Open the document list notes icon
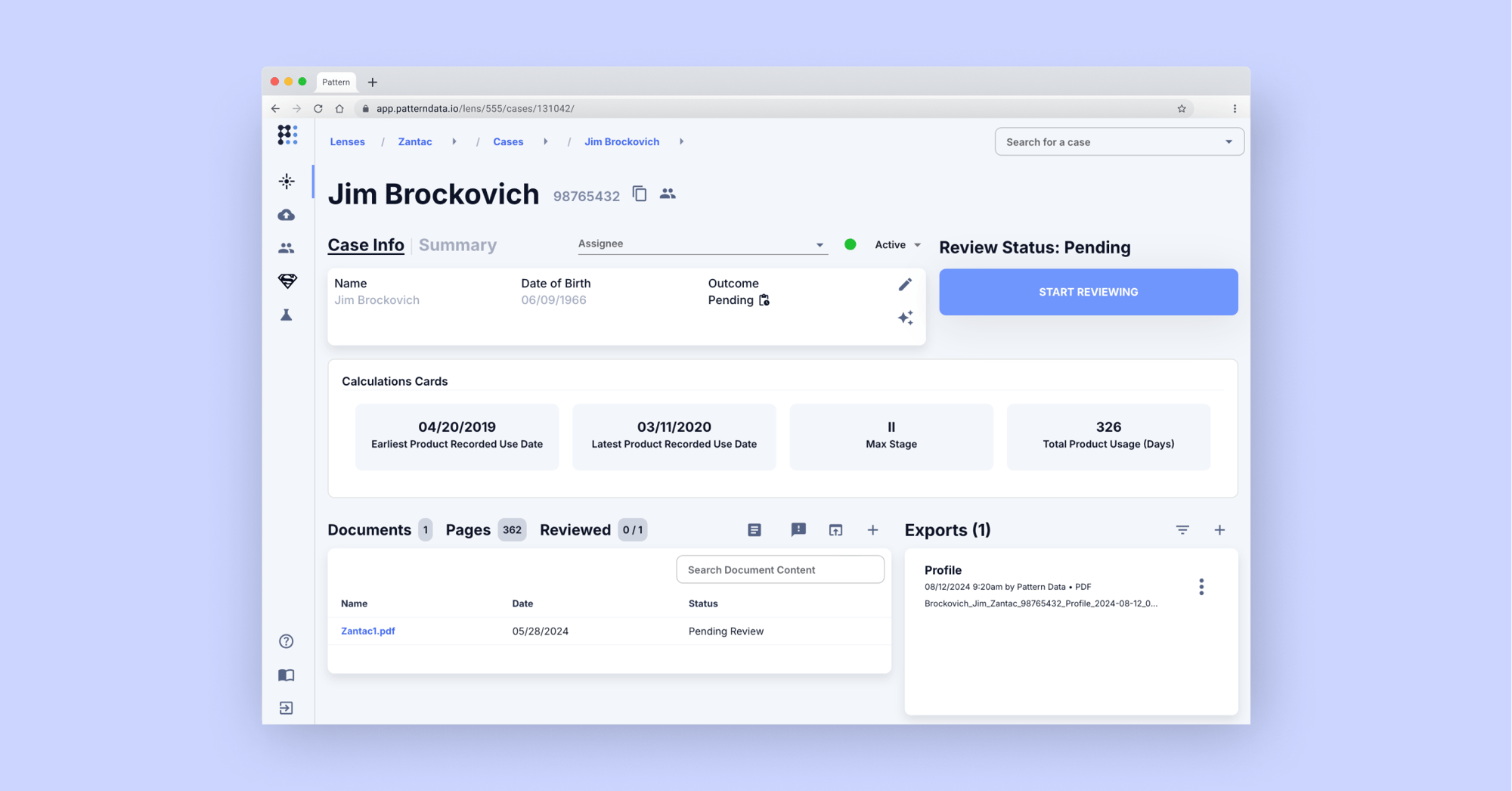 pos(754,530)
